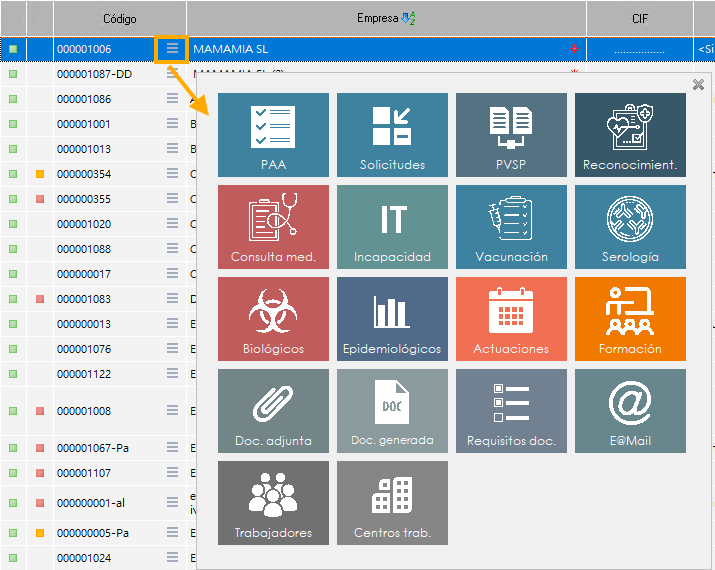Sort by the Empresa column header
This screenshot has width=715, height=570.
point(386,19)
